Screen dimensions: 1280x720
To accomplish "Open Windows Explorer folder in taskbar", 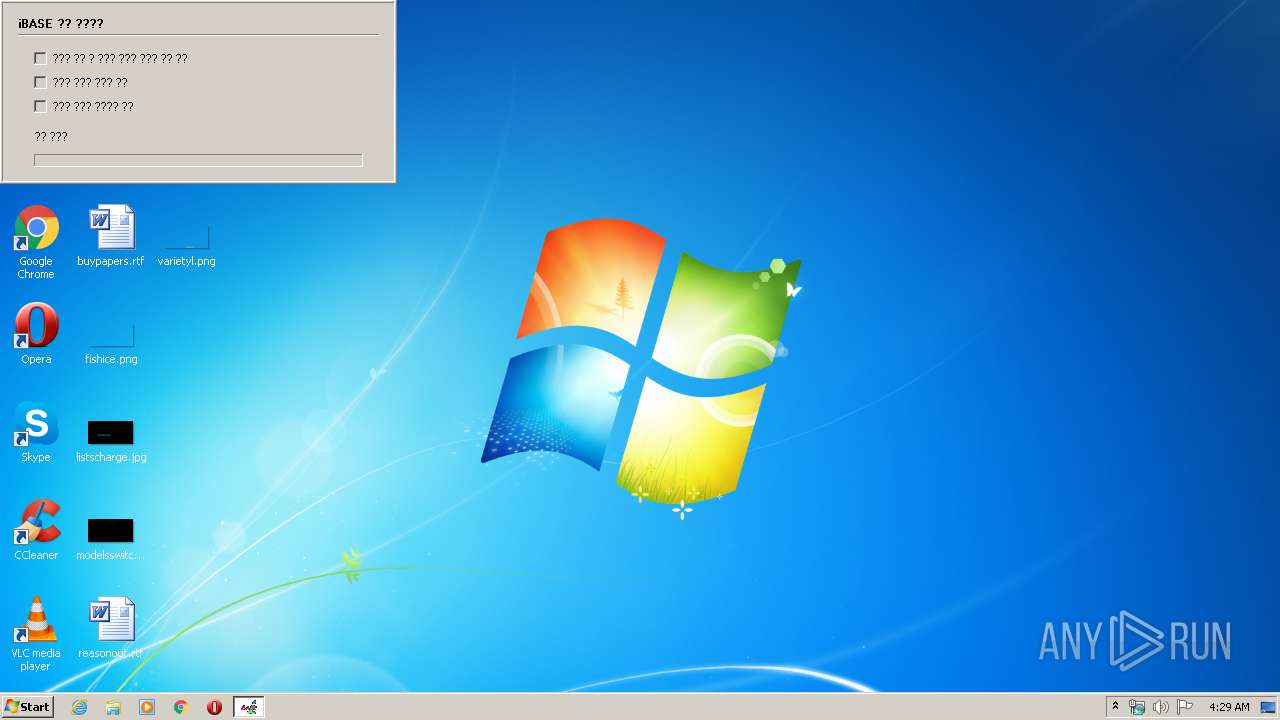I will (x=113, y=707).
